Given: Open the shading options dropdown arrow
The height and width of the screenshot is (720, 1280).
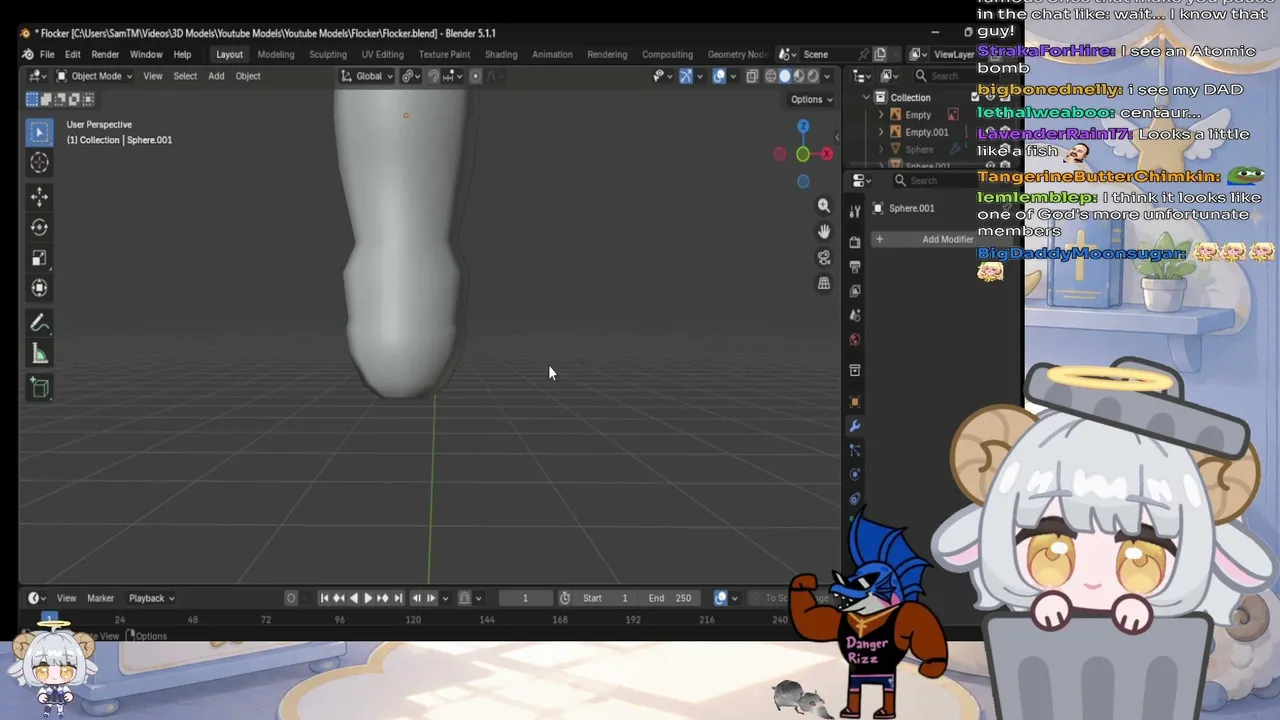Looking at the screenshot, I should point(827,76).
